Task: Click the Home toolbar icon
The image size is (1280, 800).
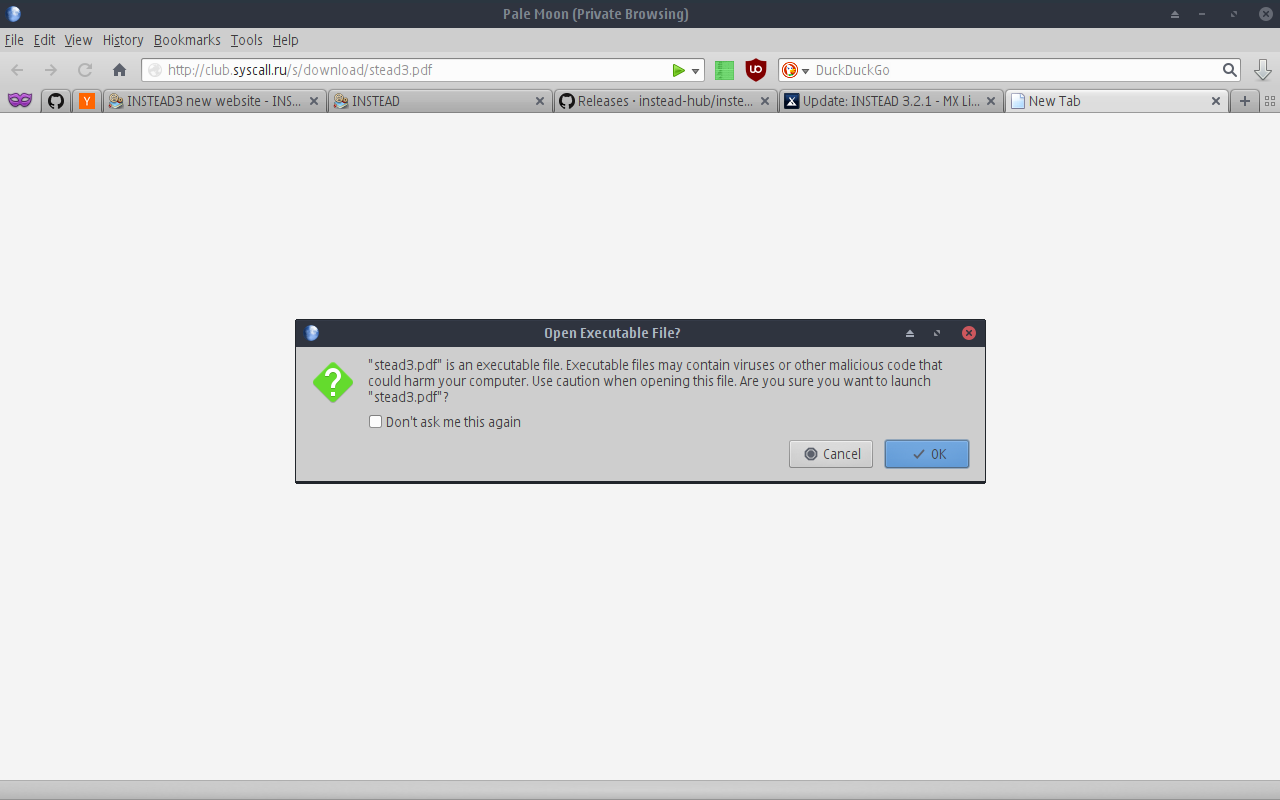Action: pos(119,70)
